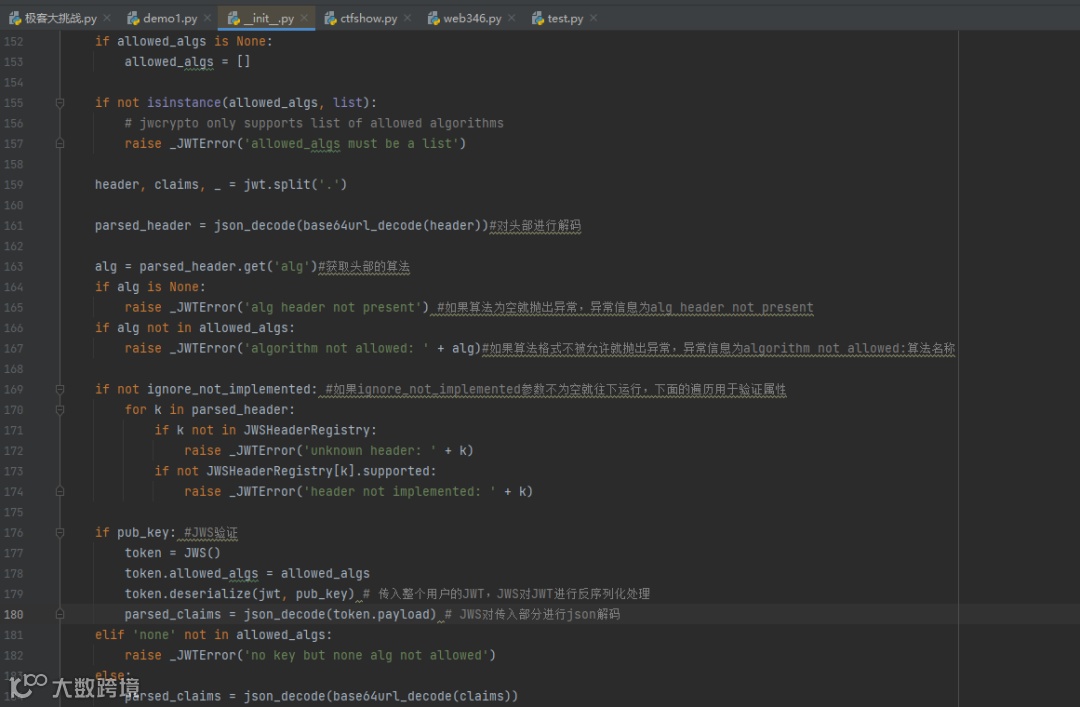Click the string 'no key but none alg not allowed'

tap(366, 655)
